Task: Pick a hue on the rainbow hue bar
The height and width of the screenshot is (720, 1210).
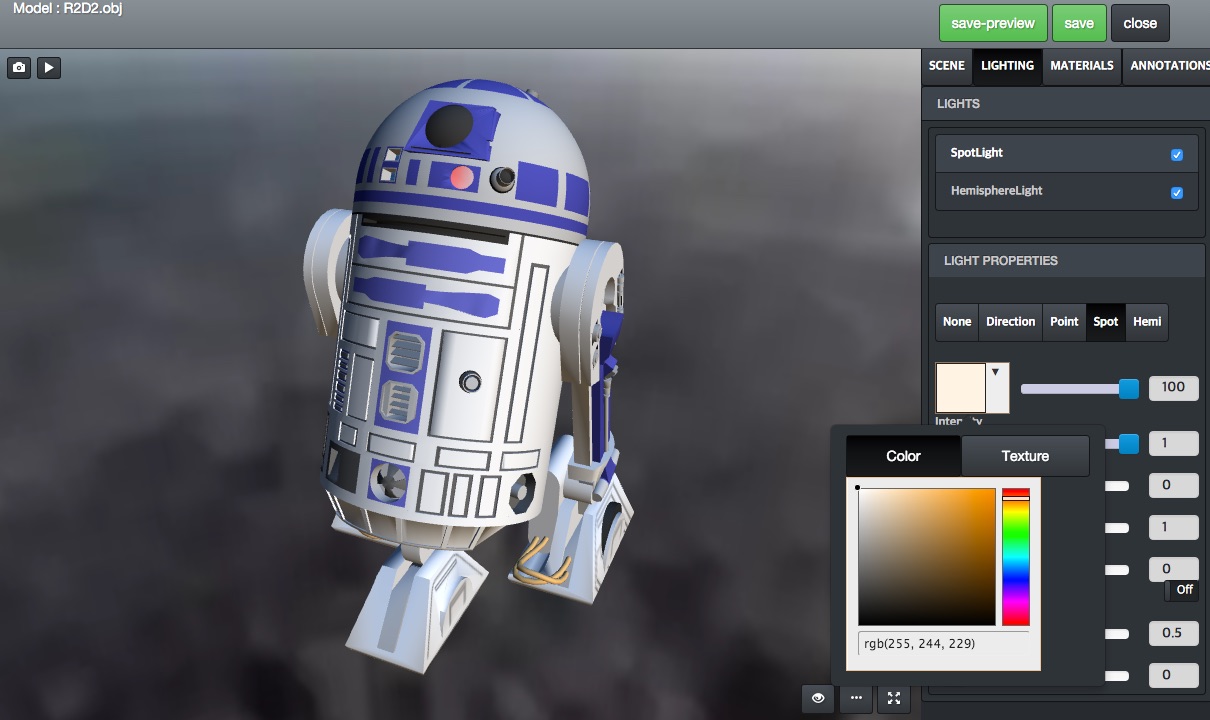Action: coord(1016,557)
